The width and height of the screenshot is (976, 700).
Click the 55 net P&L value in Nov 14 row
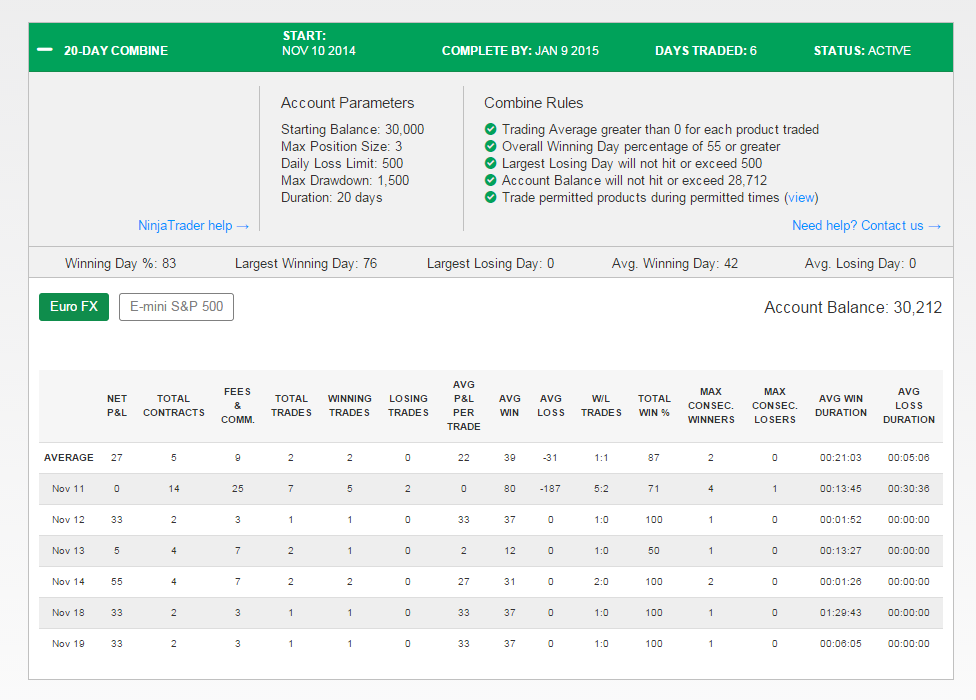click(117, 582)
